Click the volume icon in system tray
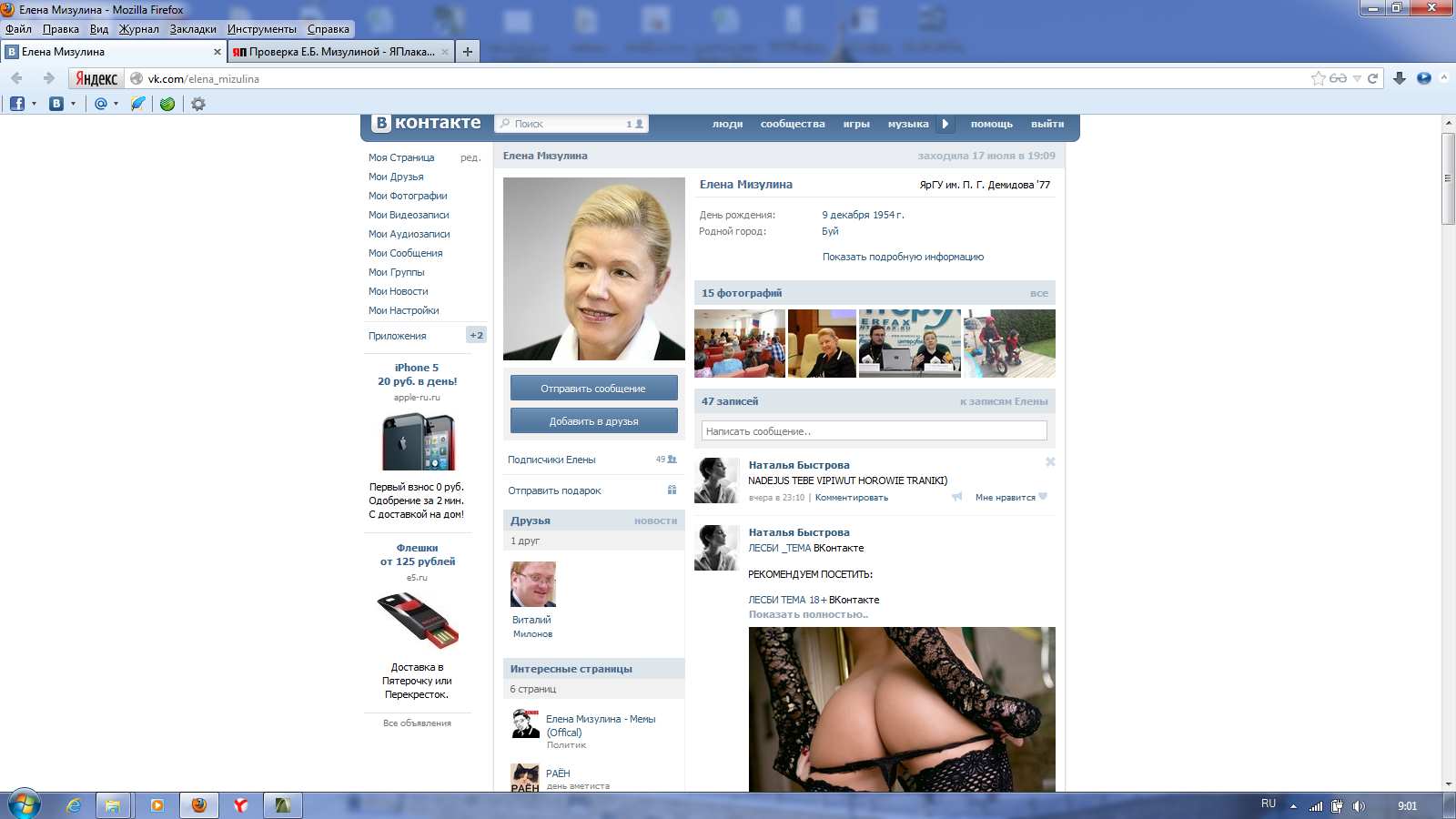This screenshot has width=1456, height=819. 1359,805
